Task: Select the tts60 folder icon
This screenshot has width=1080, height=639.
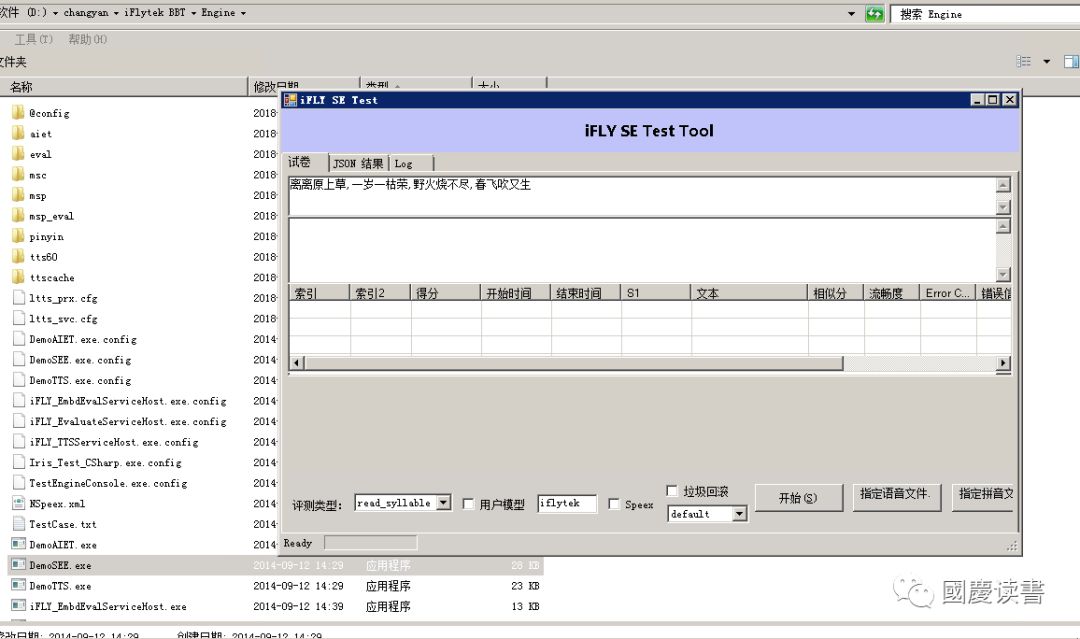Action: (19, 256)
